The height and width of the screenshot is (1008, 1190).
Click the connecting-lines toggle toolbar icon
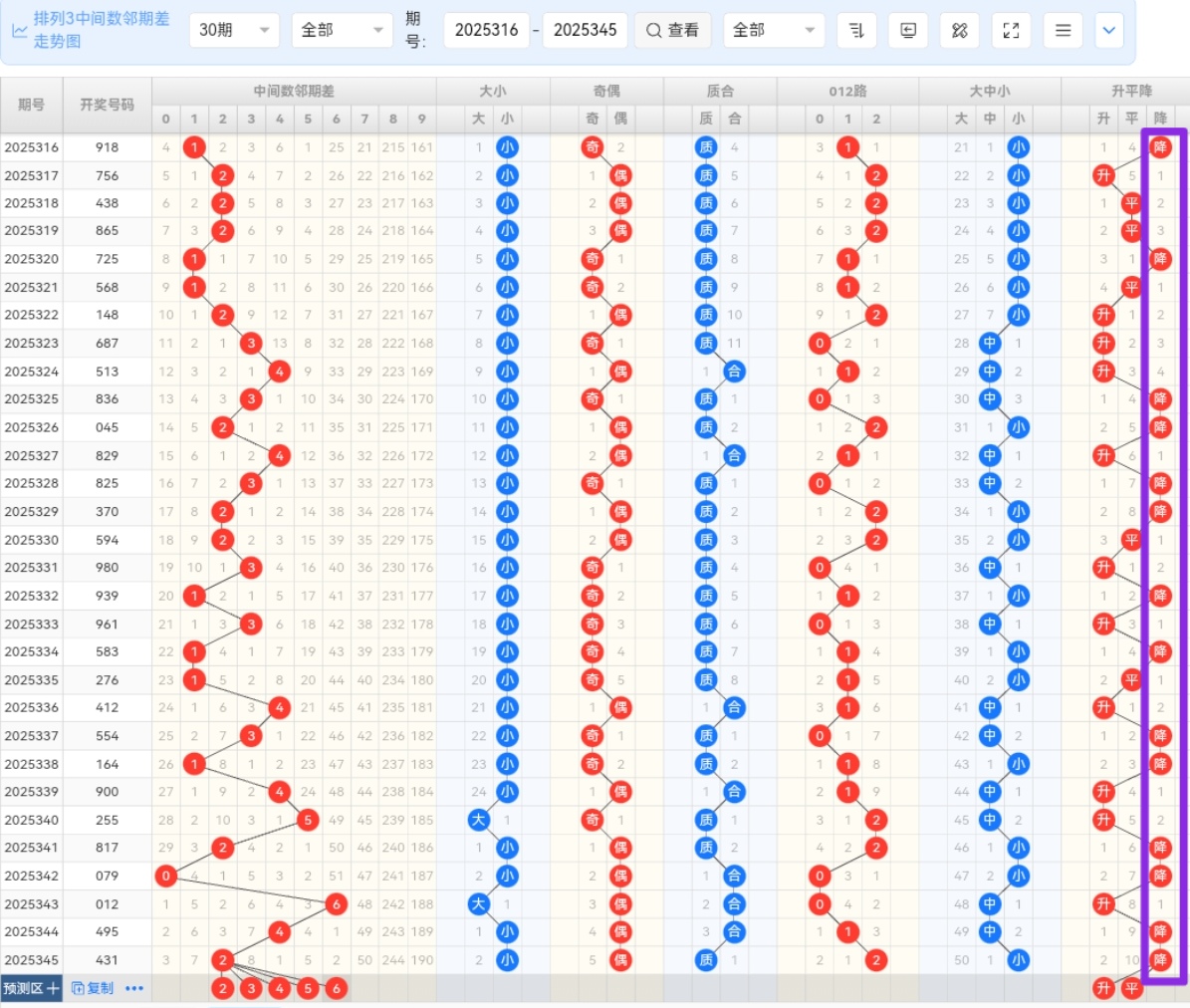click(959, 30)
